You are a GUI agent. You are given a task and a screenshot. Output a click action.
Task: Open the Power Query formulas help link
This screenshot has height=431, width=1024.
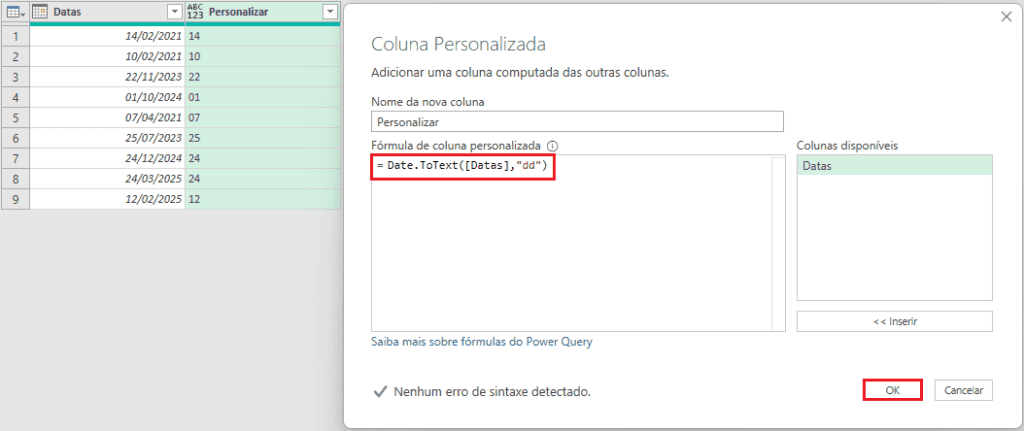click(x=482, y=342)
